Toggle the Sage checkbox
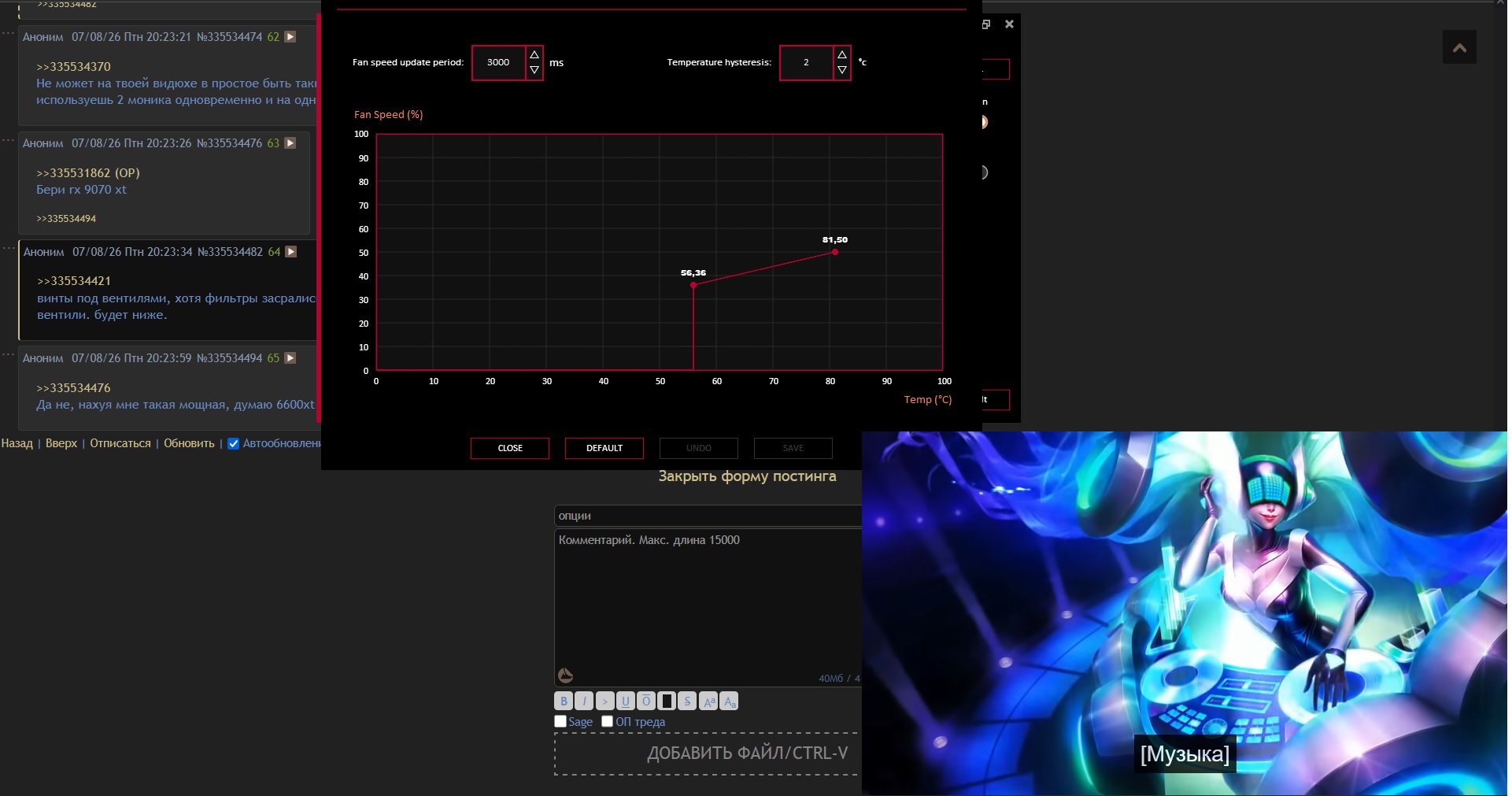The image size is (1512, 796). click(x=560, y=721)
